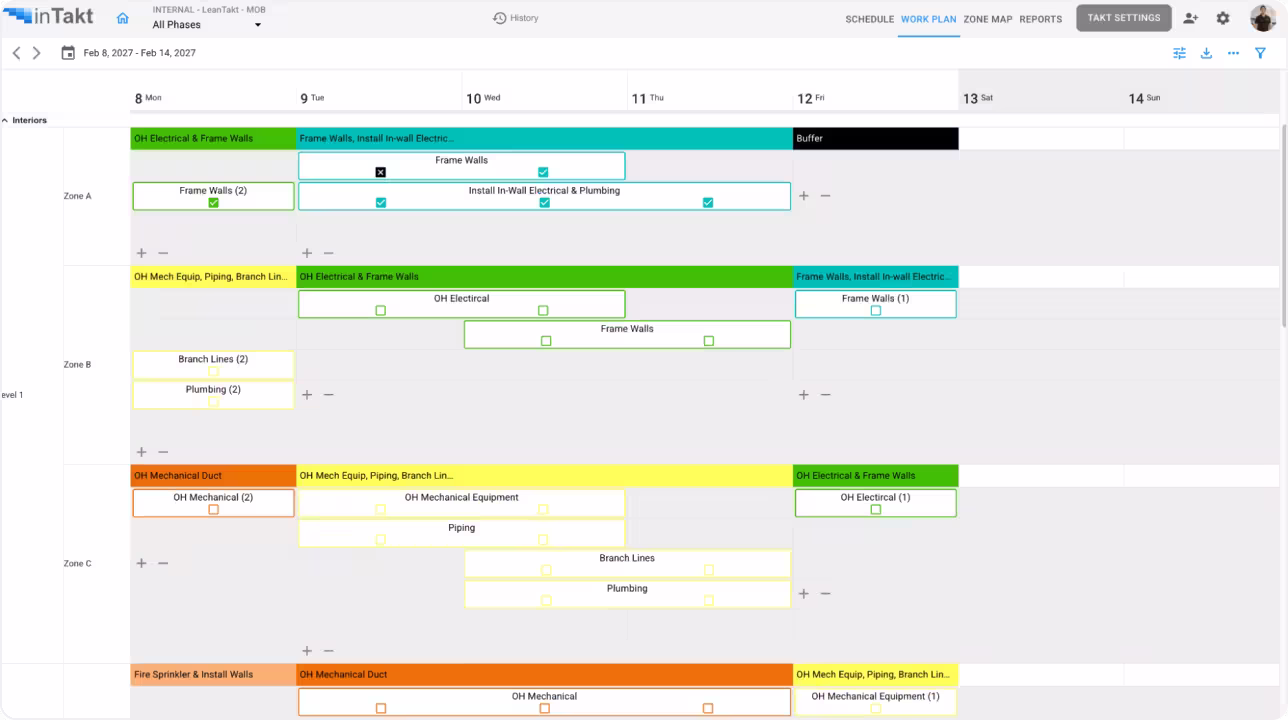Viewport: 1288px width, 720px height.
Task: Open the calendar date picker icon
Action: pyautogui.click(x=68, y=53)
